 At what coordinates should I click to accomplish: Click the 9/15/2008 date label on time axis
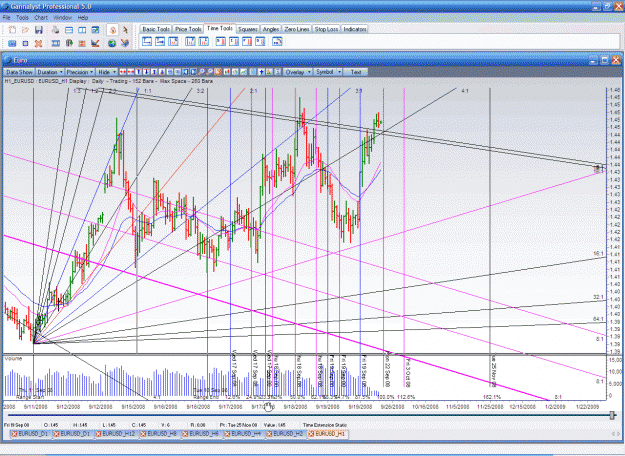133,407
